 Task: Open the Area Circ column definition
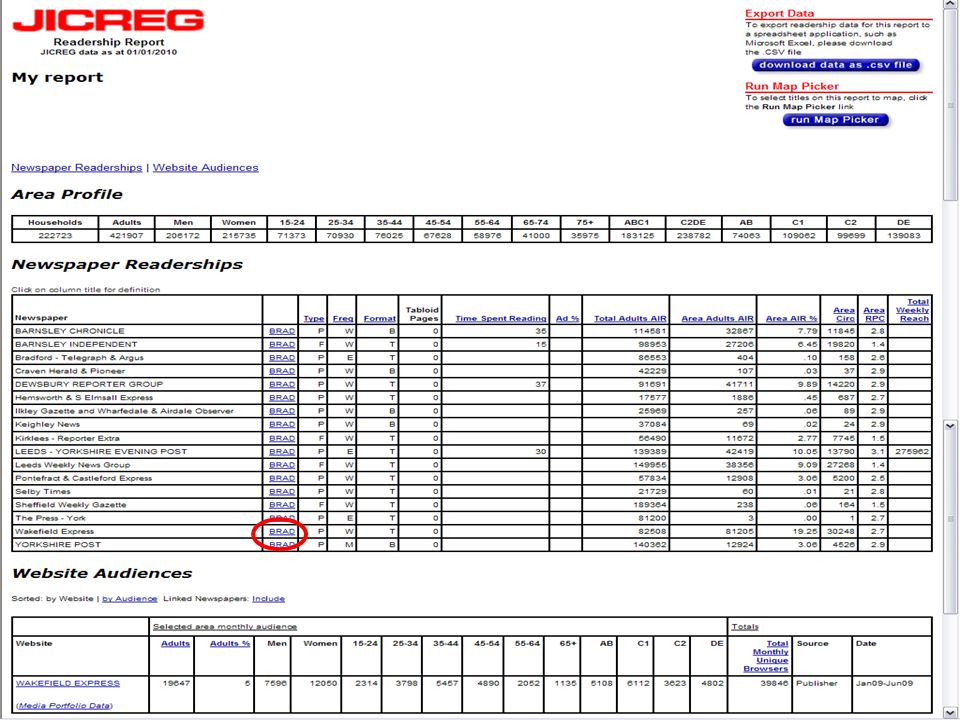point(844,314)
